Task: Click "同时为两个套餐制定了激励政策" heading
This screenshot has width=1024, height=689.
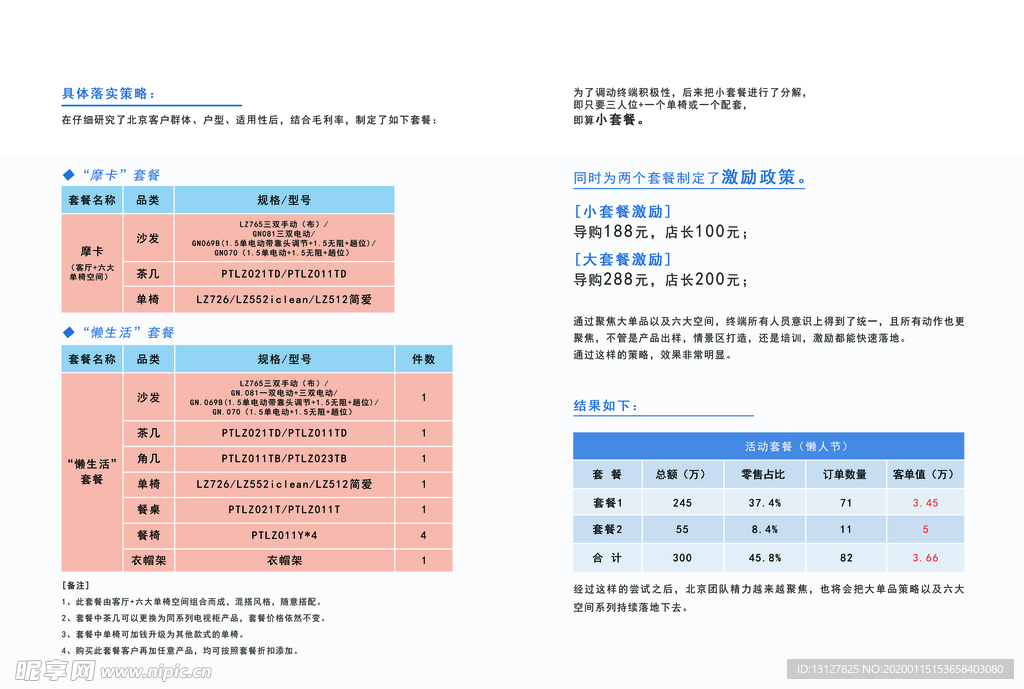Action: 690,178
